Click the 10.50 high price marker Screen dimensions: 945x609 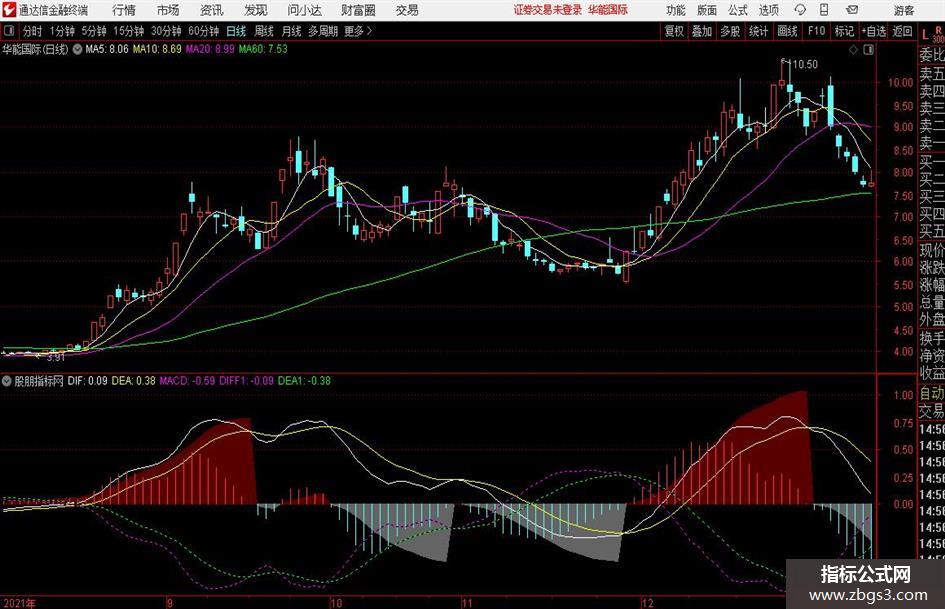pyautogui.click(x=805, y=65)
